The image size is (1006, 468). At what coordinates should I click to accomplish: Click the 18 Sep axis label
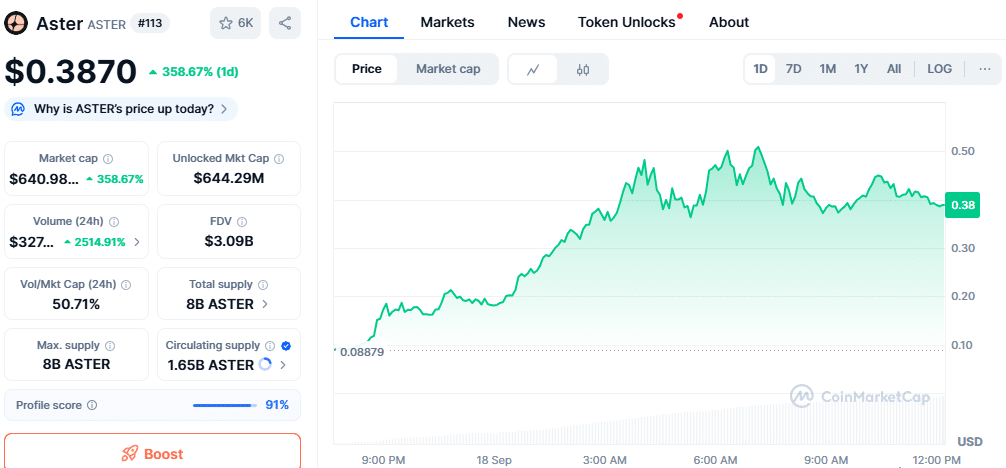pyautogui.click(x=494, y=460)
